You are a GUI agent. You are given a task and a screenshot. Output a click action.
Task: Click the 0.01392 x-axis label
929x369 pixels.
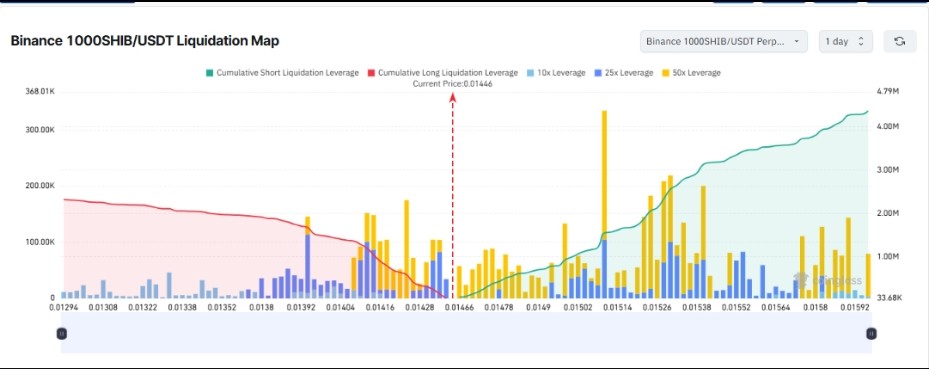point(300,307)
